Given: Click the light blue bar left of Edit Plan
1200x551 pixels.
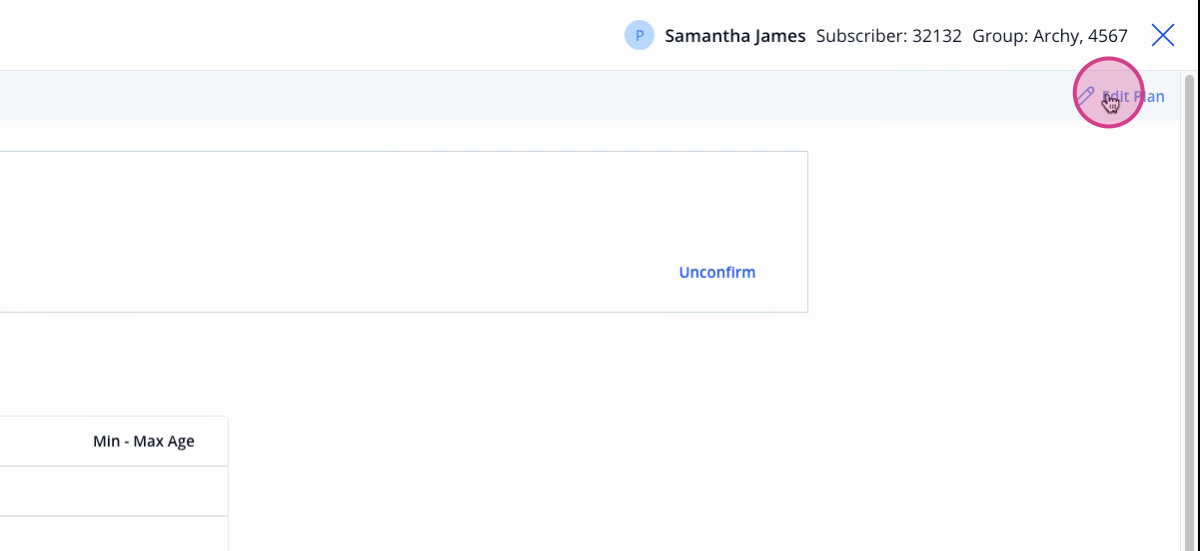Looking at the screenshot, I should pos(530,97).
